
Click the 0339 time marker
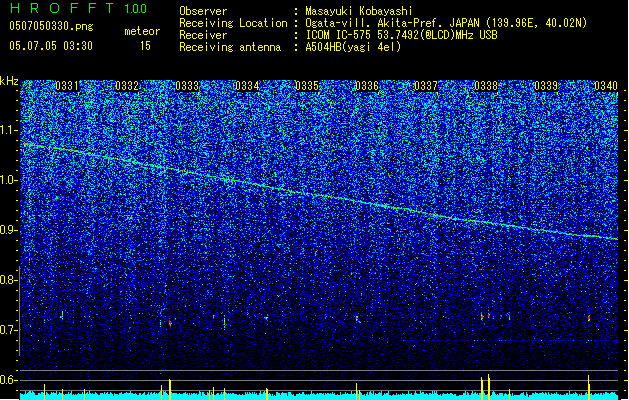tap(546, 86)
